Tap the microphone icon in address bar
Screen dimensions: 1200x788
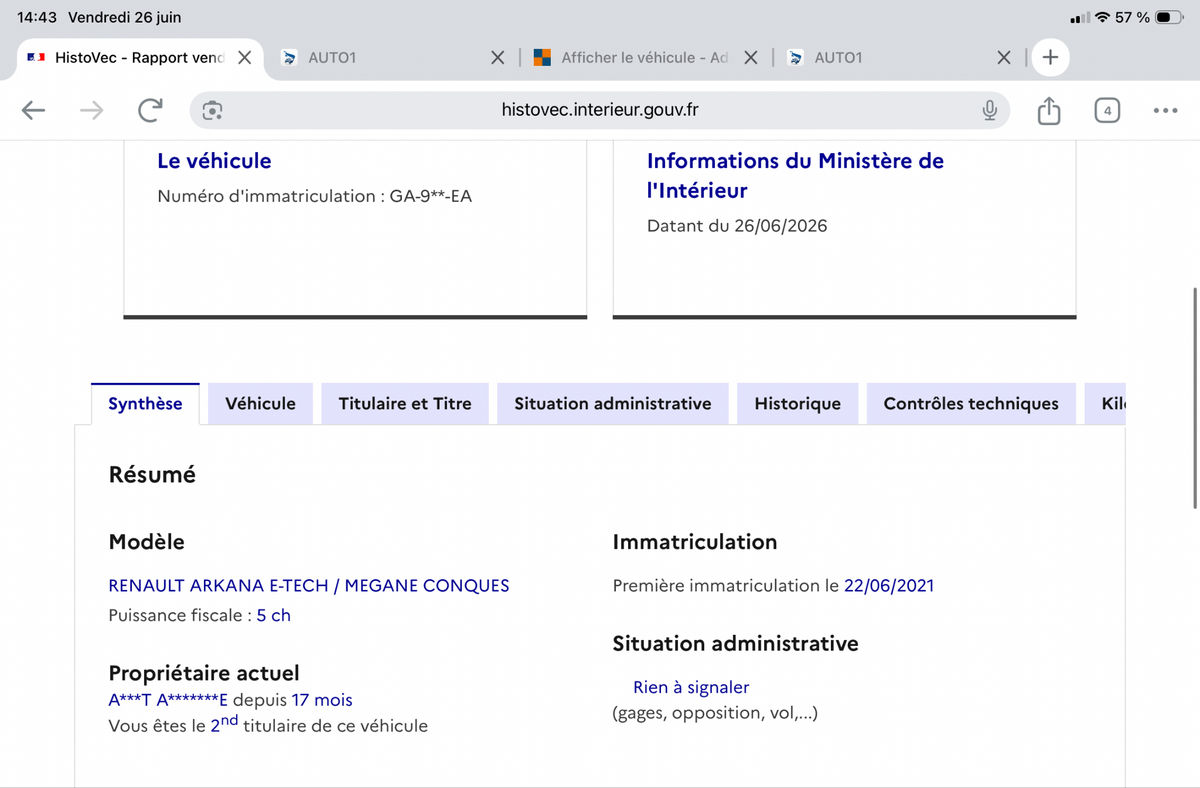[989, 110]
